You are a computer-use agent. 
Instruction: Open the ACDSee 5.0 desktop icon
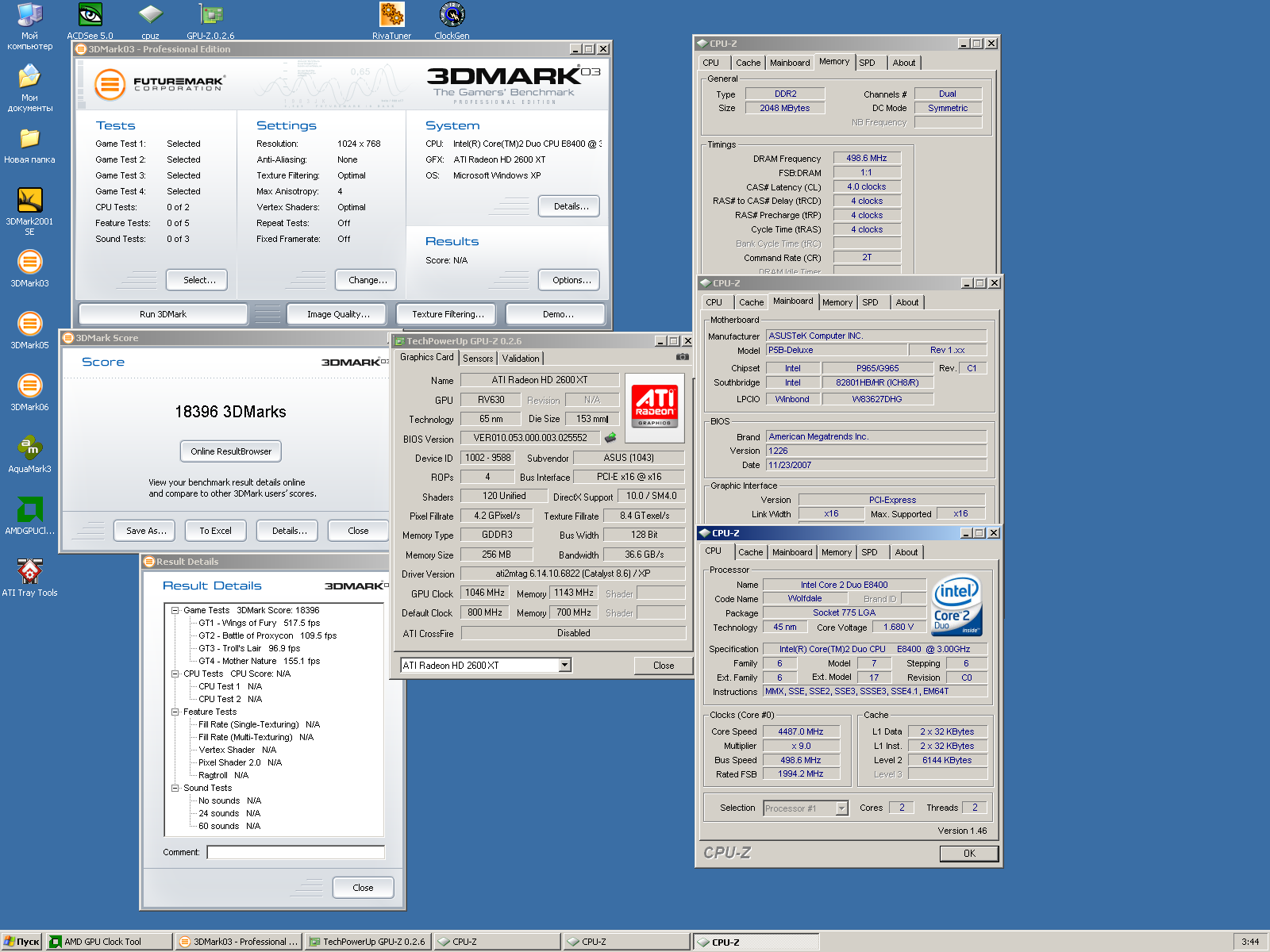tap(90, 20)
